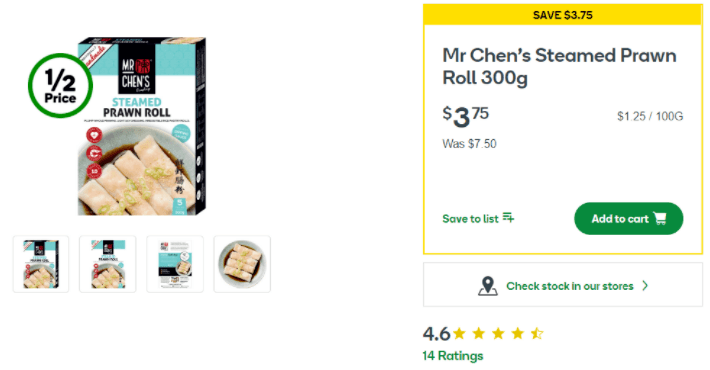Image resolution: width=710 pixels, height=370 pixels.
Task: Open the 14 Ratings link
Action: [453, 356]
